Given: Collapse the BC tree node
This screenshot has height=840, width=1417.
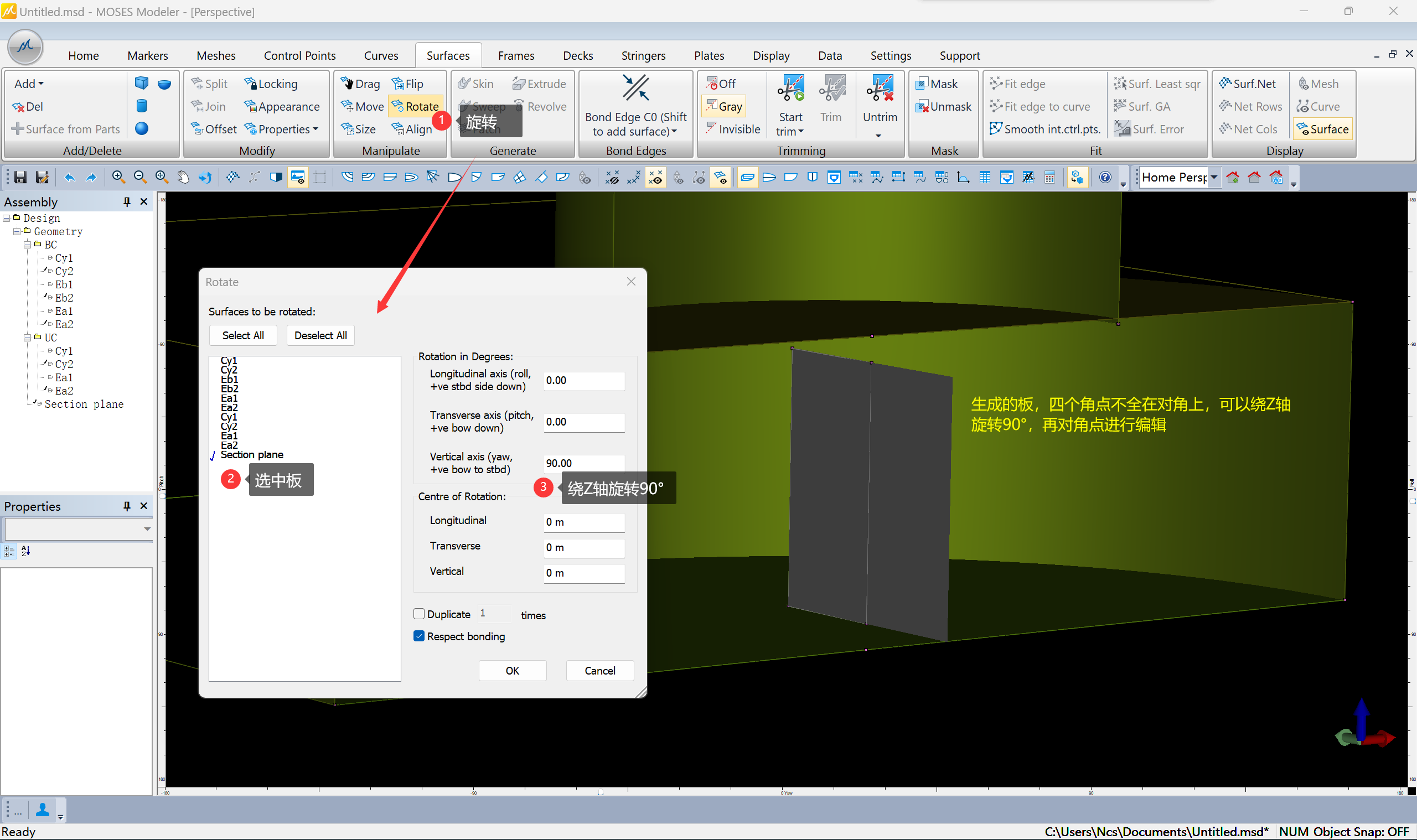Looking at the screenshot, I should click(27, 245).
